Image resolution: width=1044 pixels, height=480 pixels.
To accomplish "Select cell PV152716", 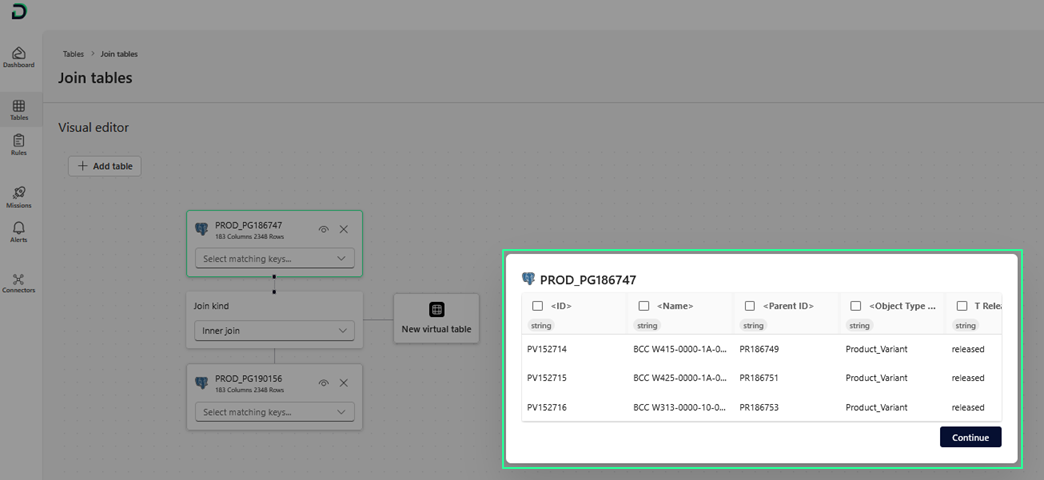I will click(x=546, y=407).
